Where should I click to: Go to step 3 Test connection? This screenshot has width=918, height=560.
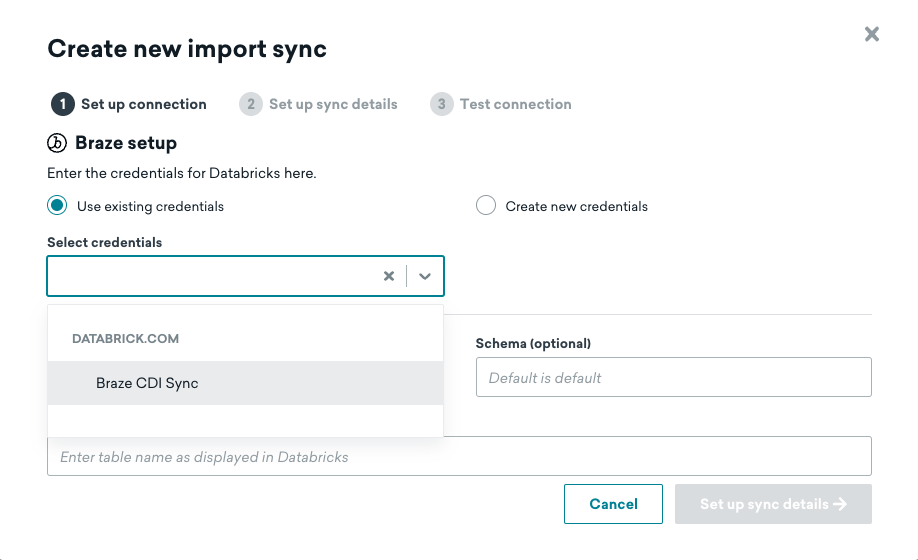tap(501, 104)
